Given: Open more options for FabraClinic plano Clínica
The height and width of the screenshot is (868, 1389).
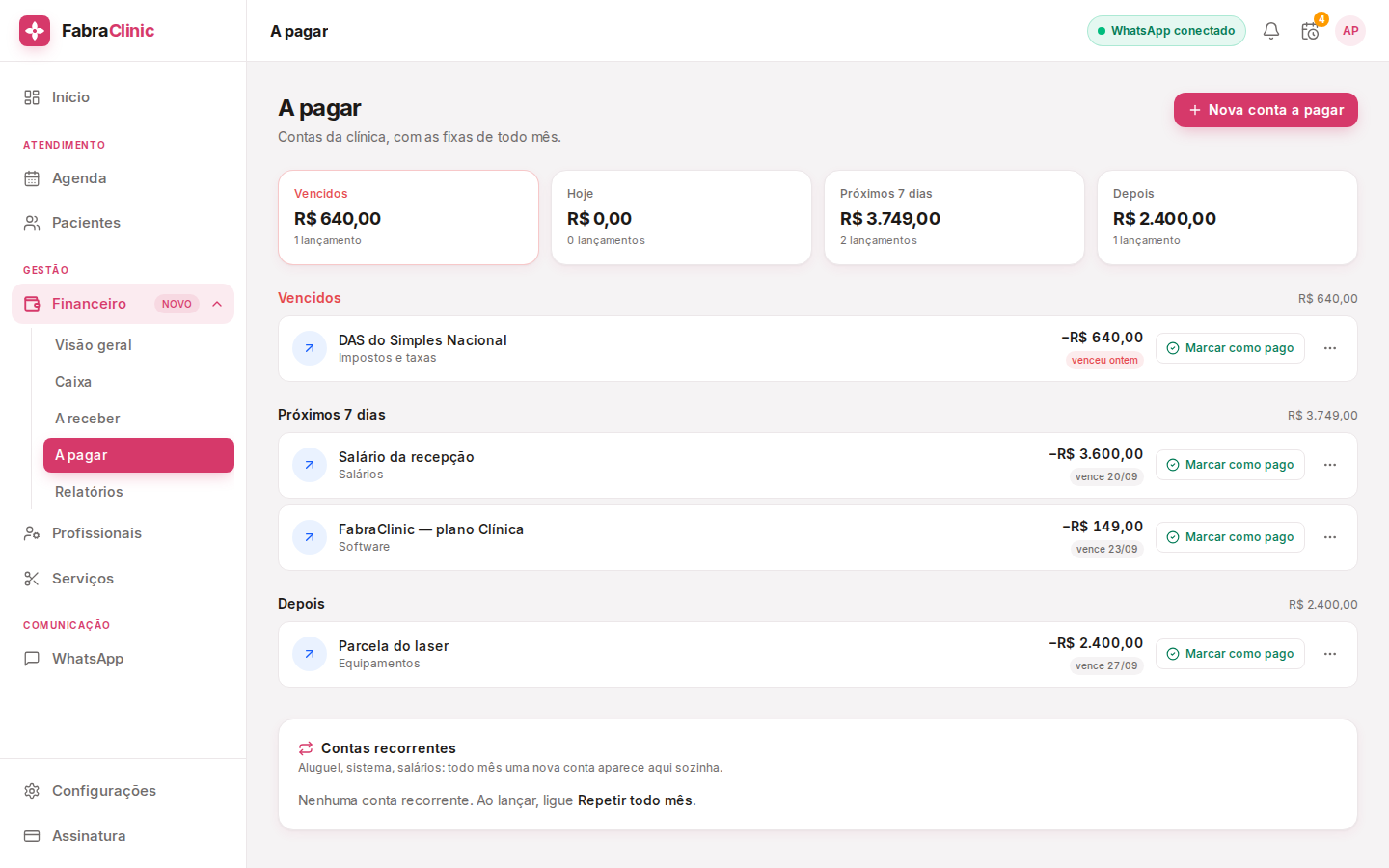Looking at the screenshot, I should (1330, 537).
